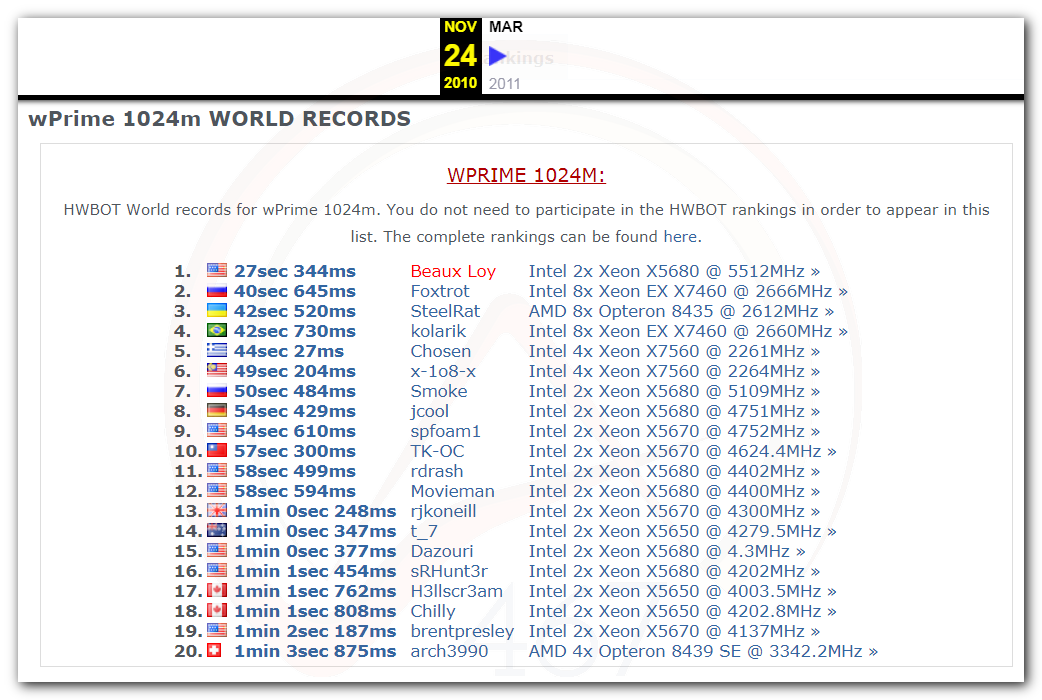This screenshot has width=1042, height=700.
Task: Follow the 'here' complete rankings link
Action: coord(680,237)
